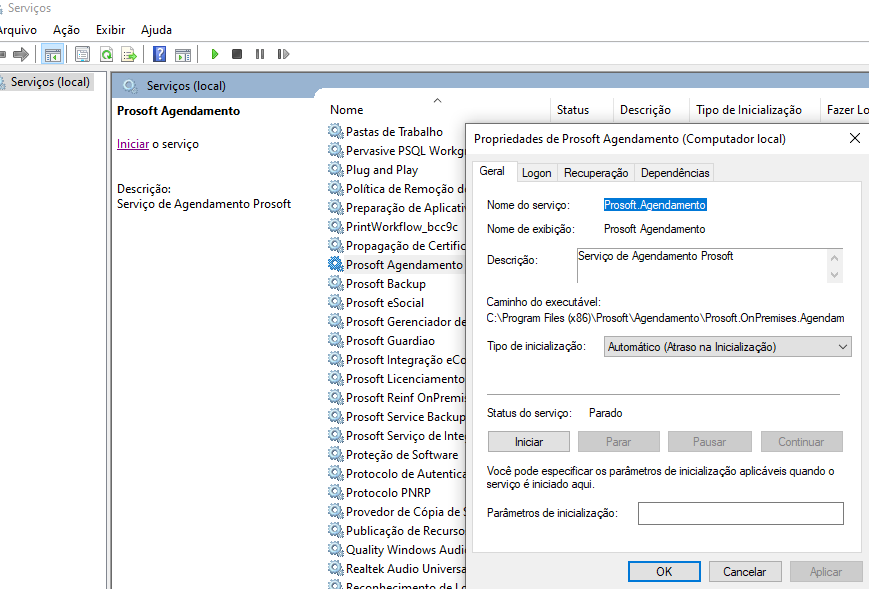Click the Serviços (local) header magnifier icon

(x=130, y=86)
